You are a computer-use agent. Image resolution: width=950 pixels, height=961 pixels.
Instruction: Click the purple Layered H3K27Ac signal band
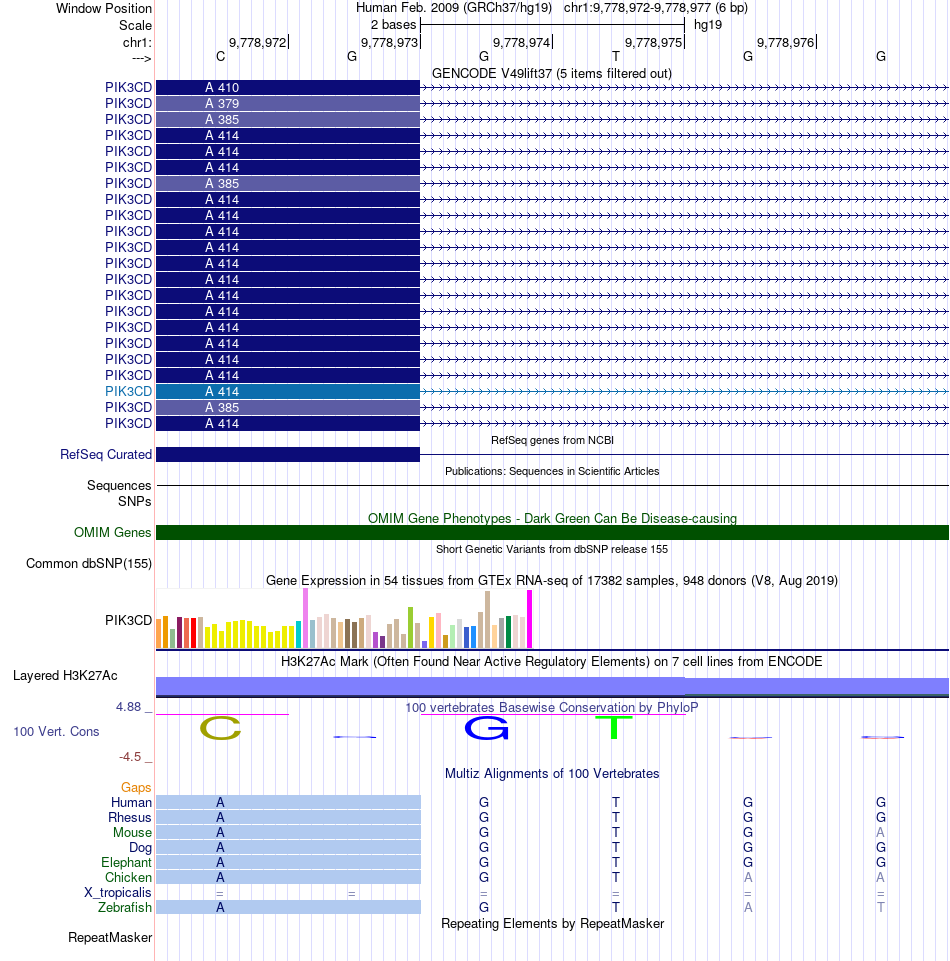point(552,686)
